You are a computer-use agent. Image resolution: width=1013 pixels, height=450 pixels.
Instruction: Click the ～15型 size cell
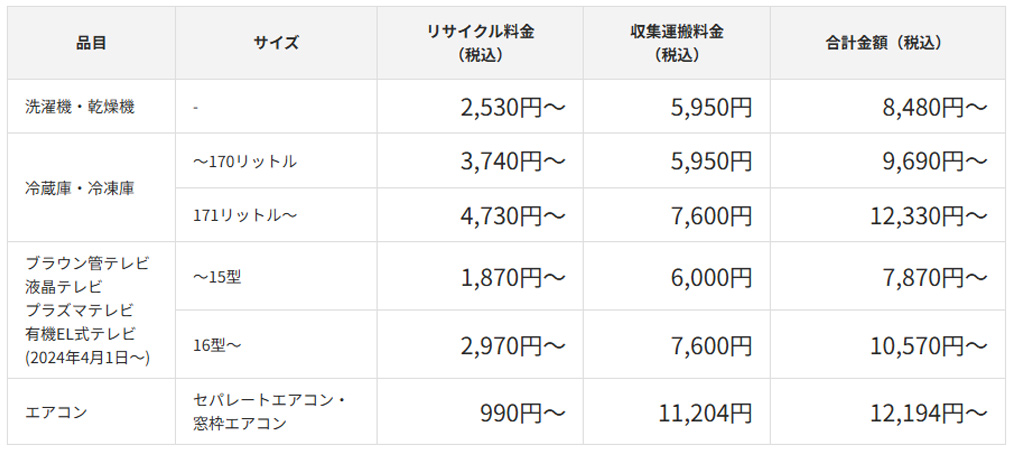coord(217,277)
